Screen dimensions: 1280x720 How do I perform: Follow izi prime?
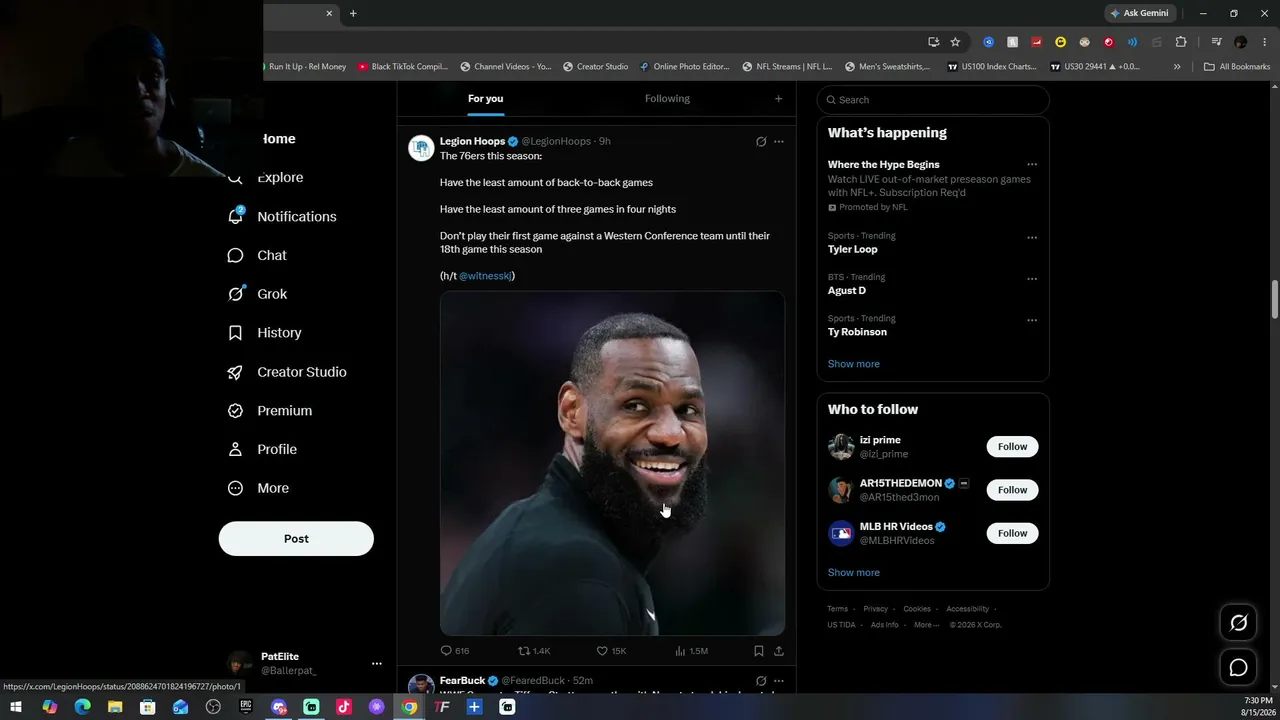[1012, 447]
